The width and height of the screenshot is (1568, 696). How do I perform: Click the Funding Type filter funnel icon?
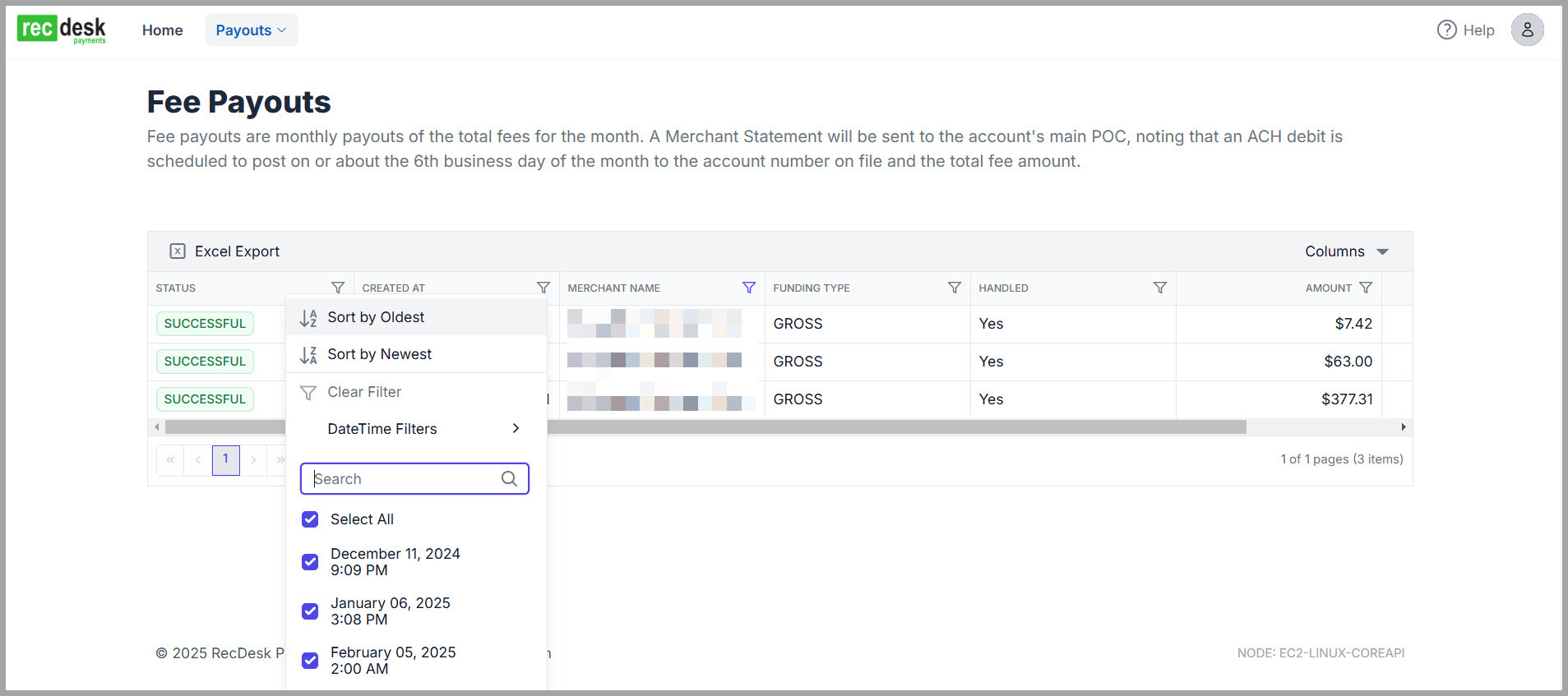954,288
